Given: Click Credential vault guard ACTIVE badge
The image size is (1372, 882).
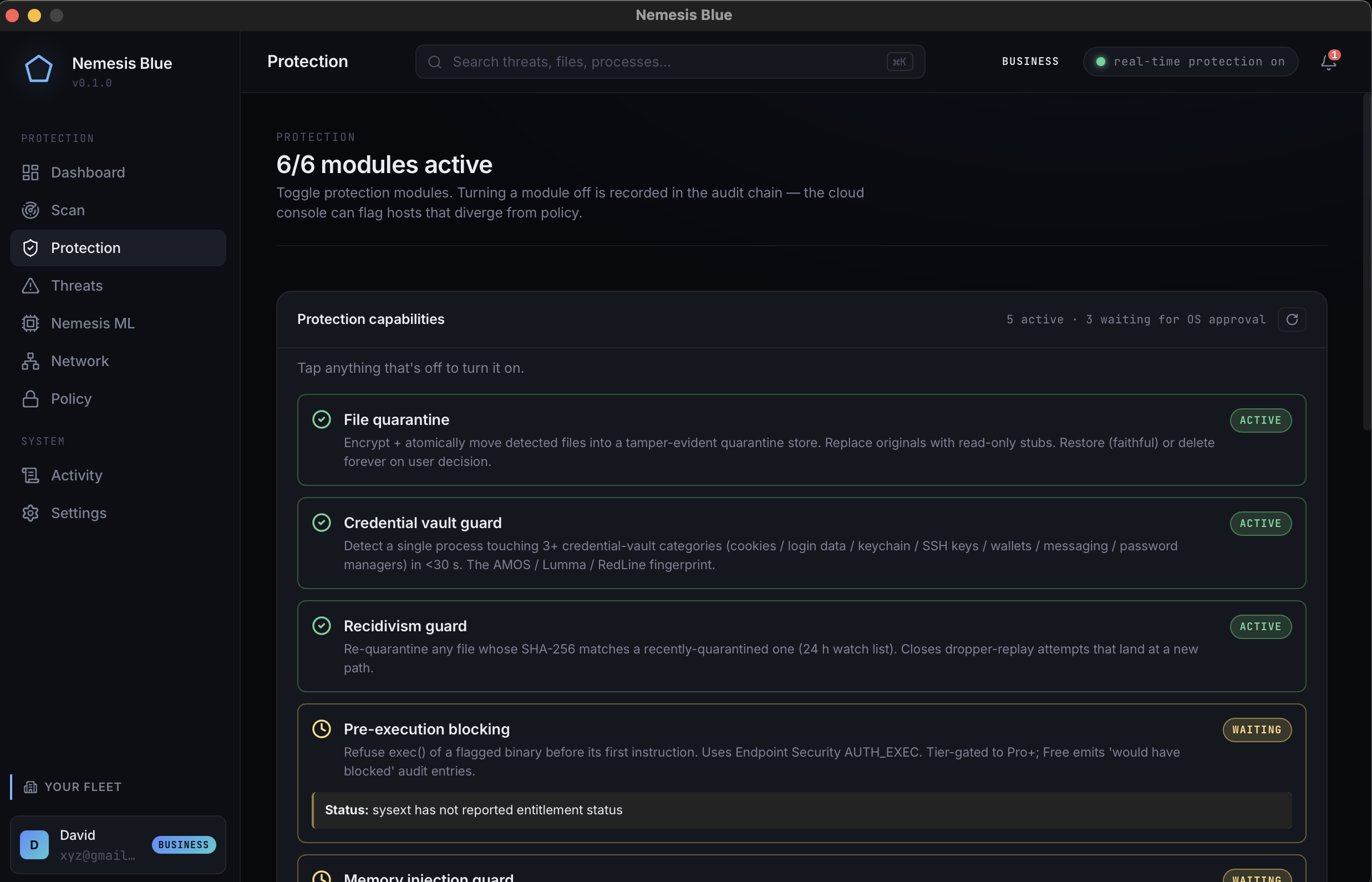Looking at the screenshot, I should click(x=1261, y=524).
